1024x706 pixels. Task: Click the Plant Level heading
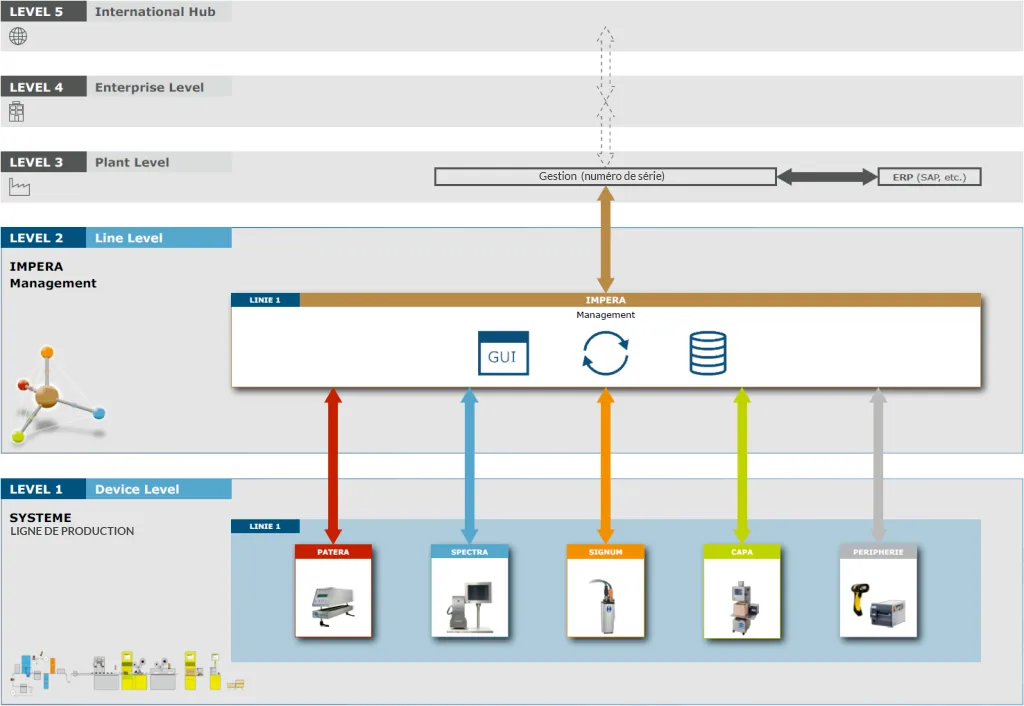[x=132, y=162]
